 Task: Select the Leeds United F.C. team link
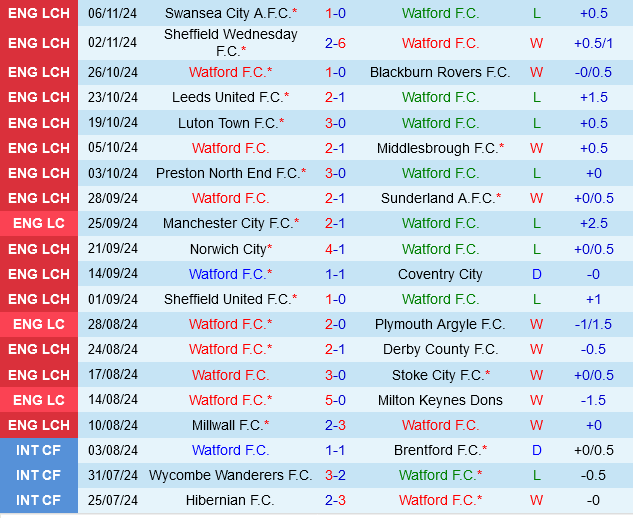click(227, 97)
